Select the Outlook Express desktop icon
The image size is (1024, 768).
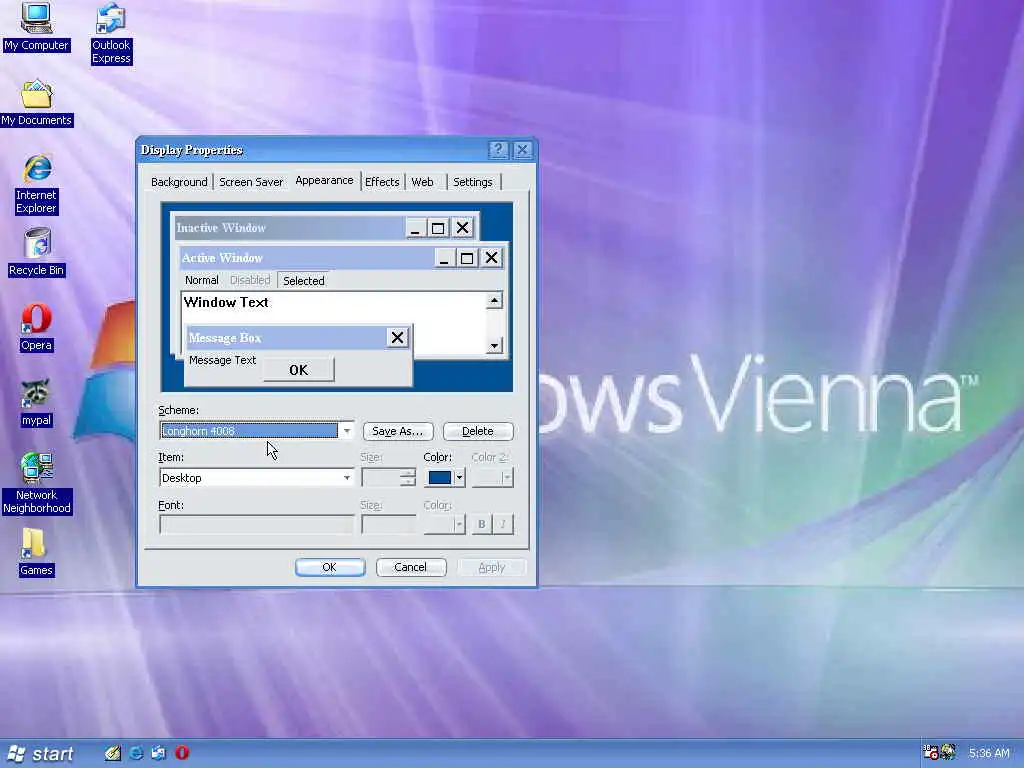pos(111,33)
